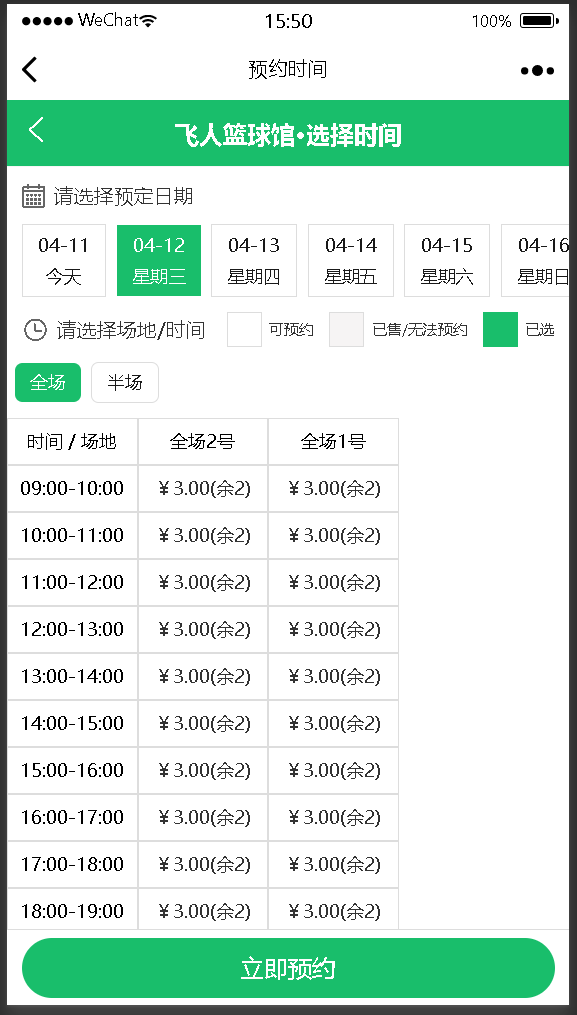Select date 04-13 星期四
Viewport: 577px width, 1015px height.
[254, 260]
